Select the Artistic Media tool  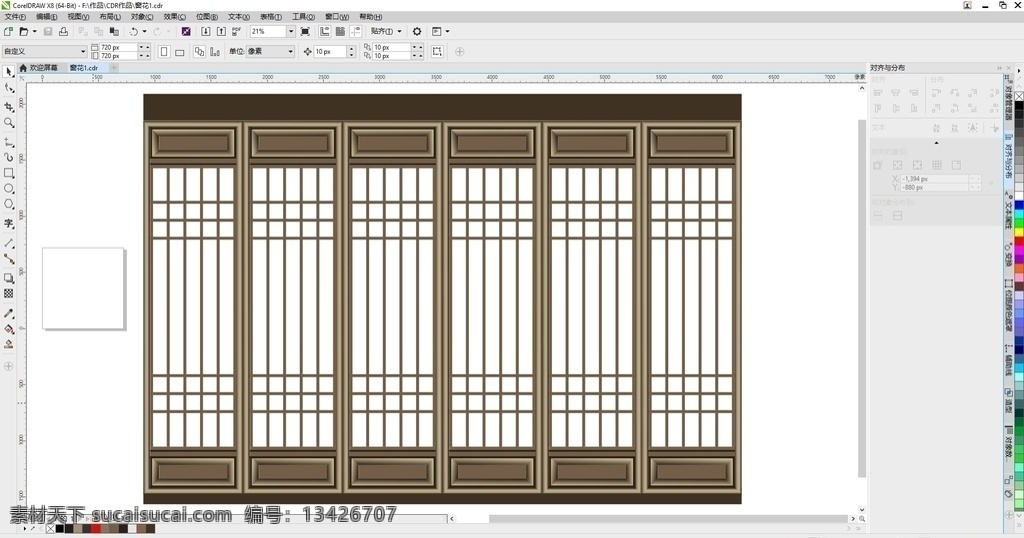[8, 157]
